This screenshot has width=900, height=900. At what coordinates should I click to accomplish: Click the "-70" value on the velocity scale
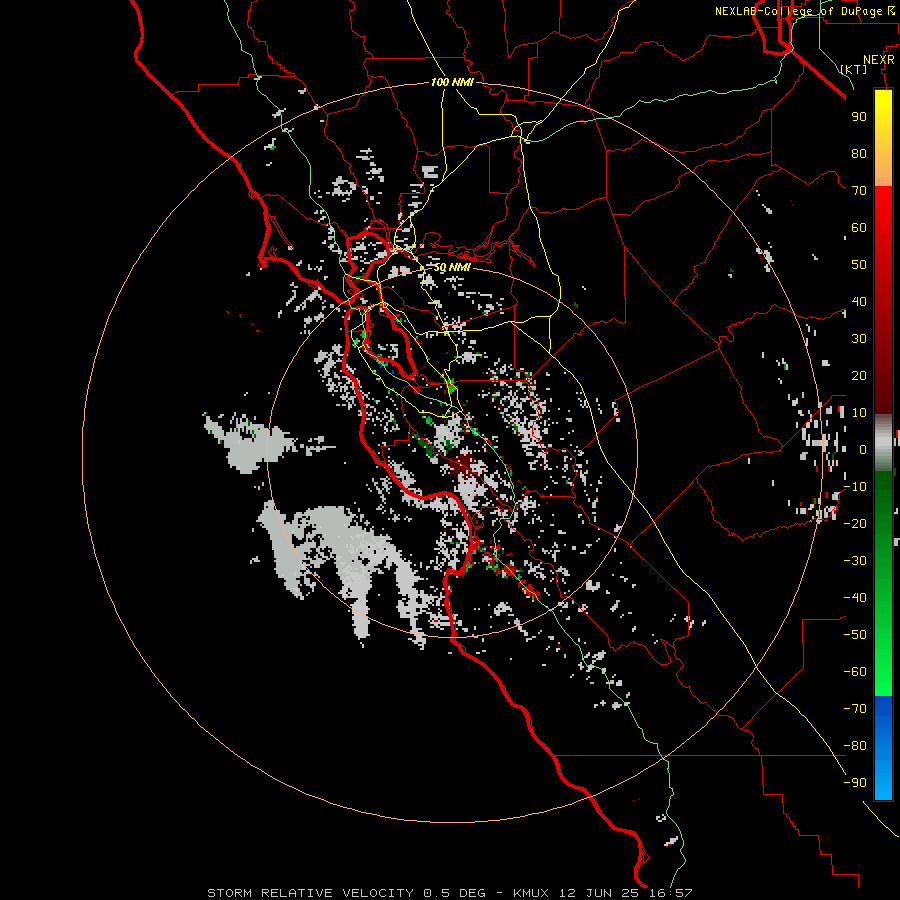tap(855, 709)
